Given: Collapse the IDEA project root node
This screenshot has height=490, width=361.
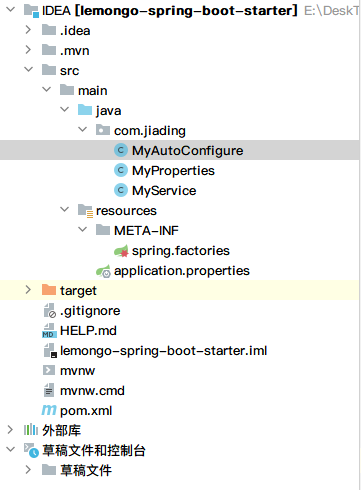Looking at the screenshot, I should coord(11,10).
